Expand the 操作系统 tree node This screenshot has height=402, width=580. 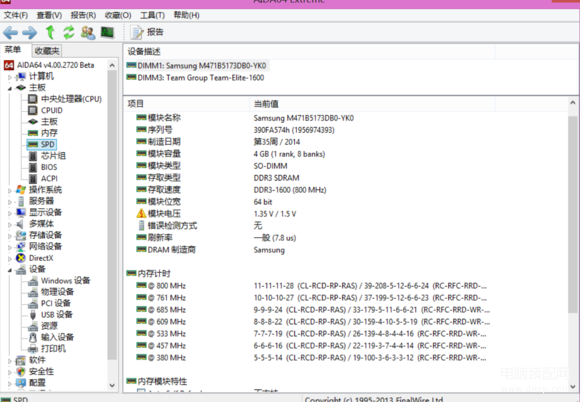10,191
